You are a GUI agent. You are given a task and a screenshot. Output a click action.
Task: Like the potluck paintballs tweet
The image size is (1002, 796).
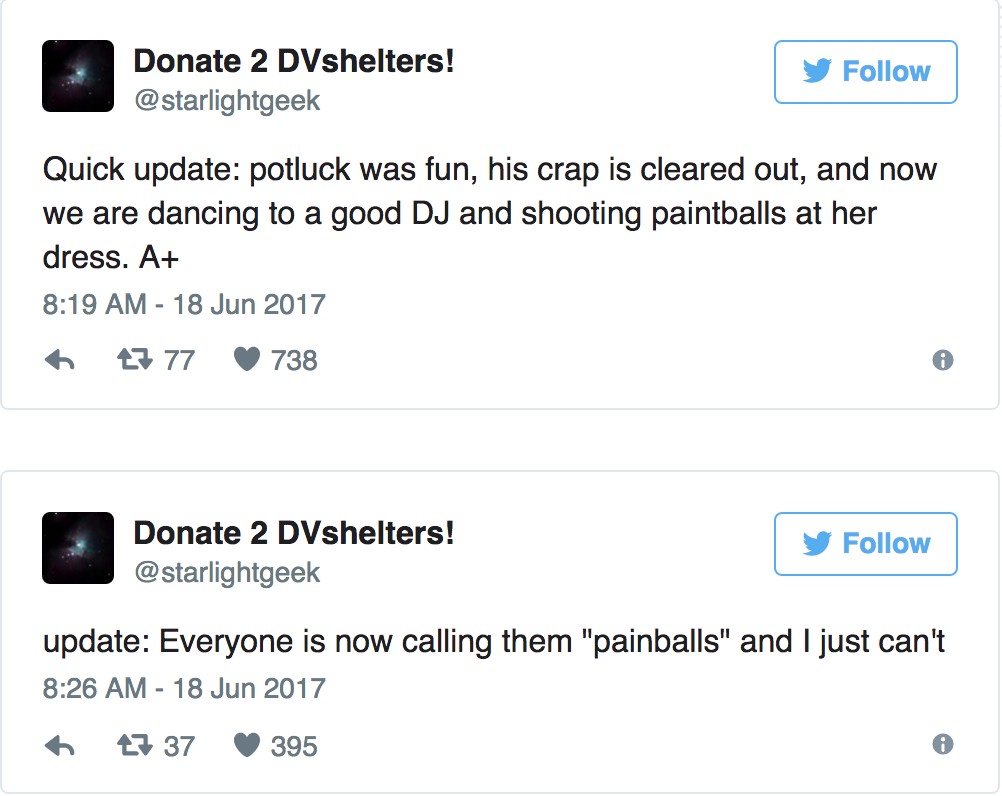[x=247, y=360]
